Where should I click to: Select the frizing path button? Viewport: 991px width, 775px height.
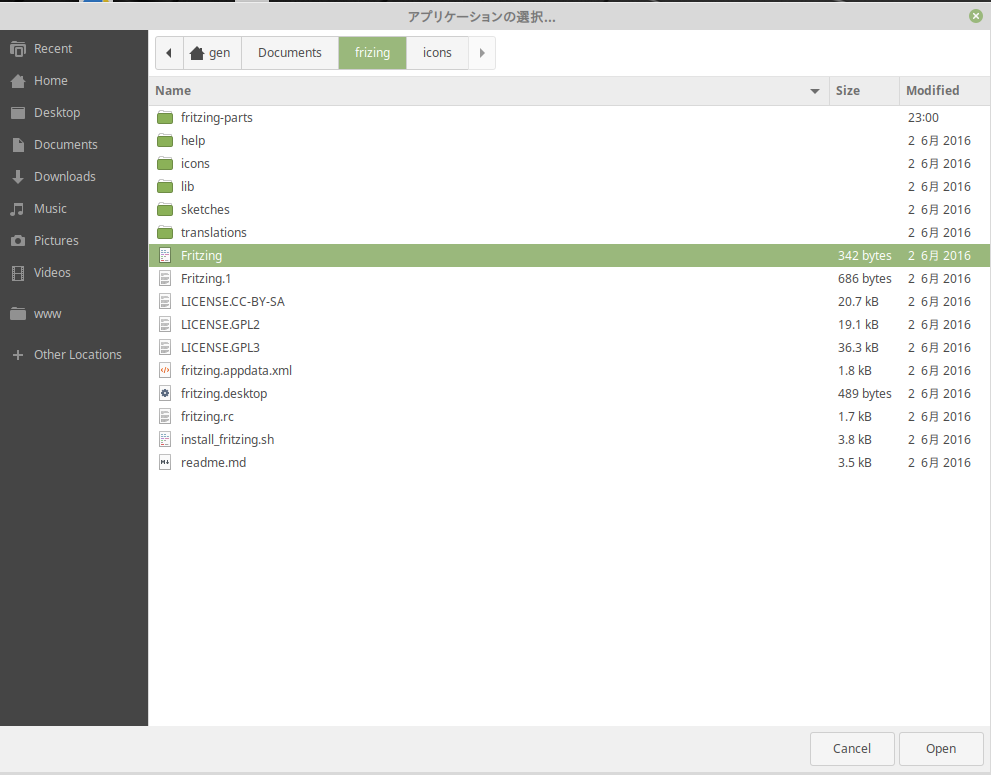[372, 53]
